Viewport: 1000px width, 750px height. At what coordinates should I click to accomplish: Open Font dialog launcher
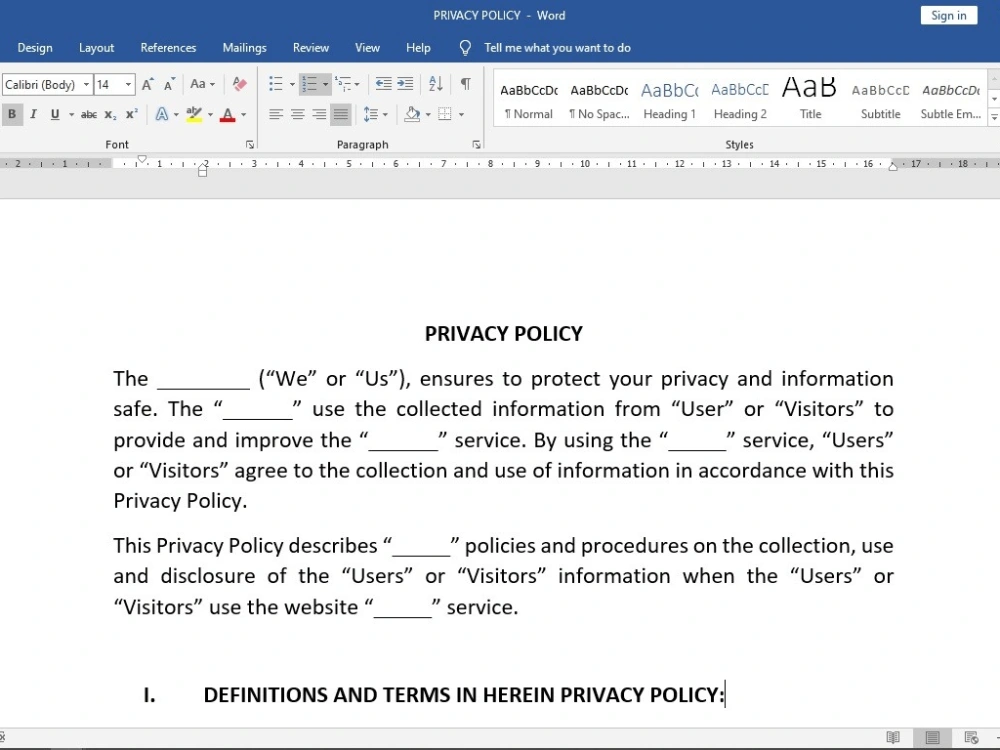(x=250, y=145)
